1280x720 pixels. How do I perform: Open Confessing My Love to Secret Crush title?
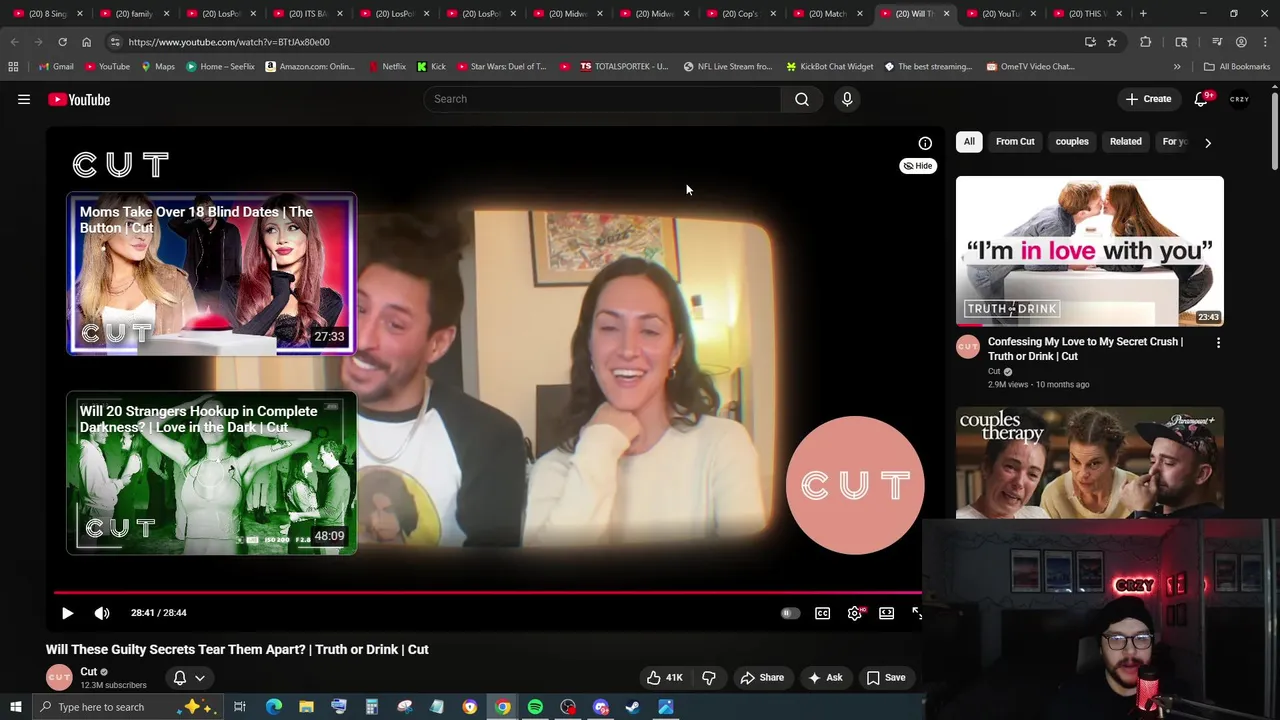(x=1085, y=349)
